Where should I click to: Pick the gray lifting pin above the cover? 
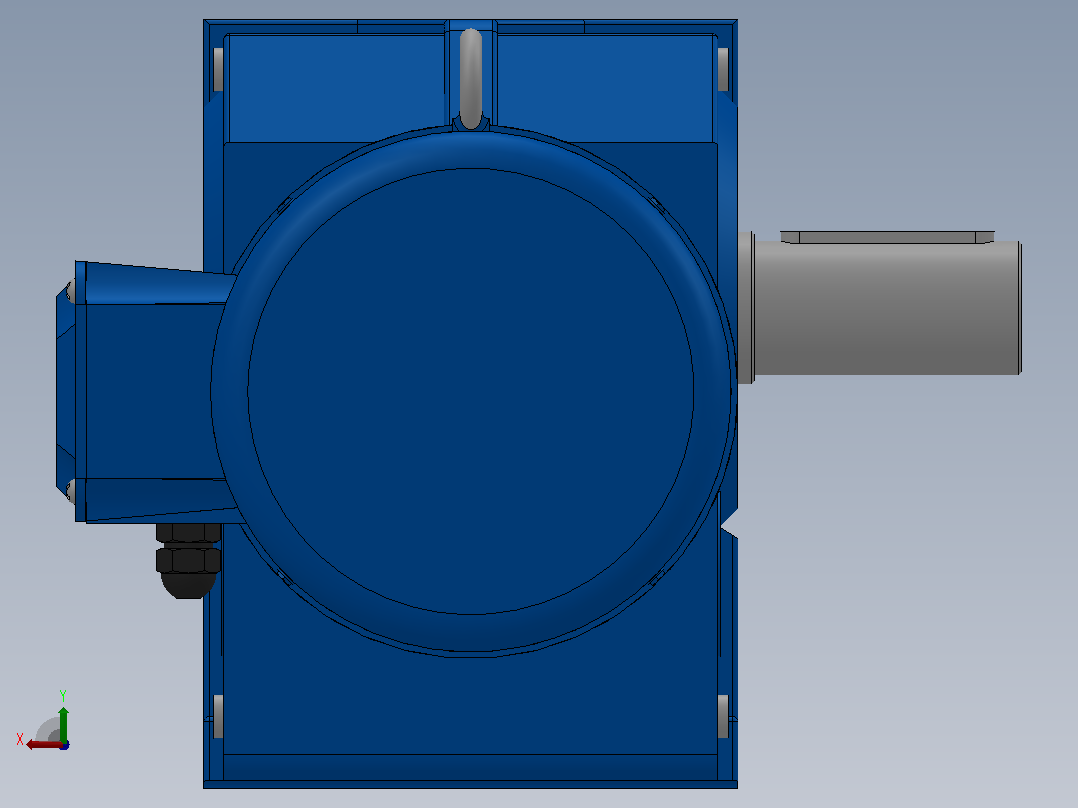[x=470, y=78]
